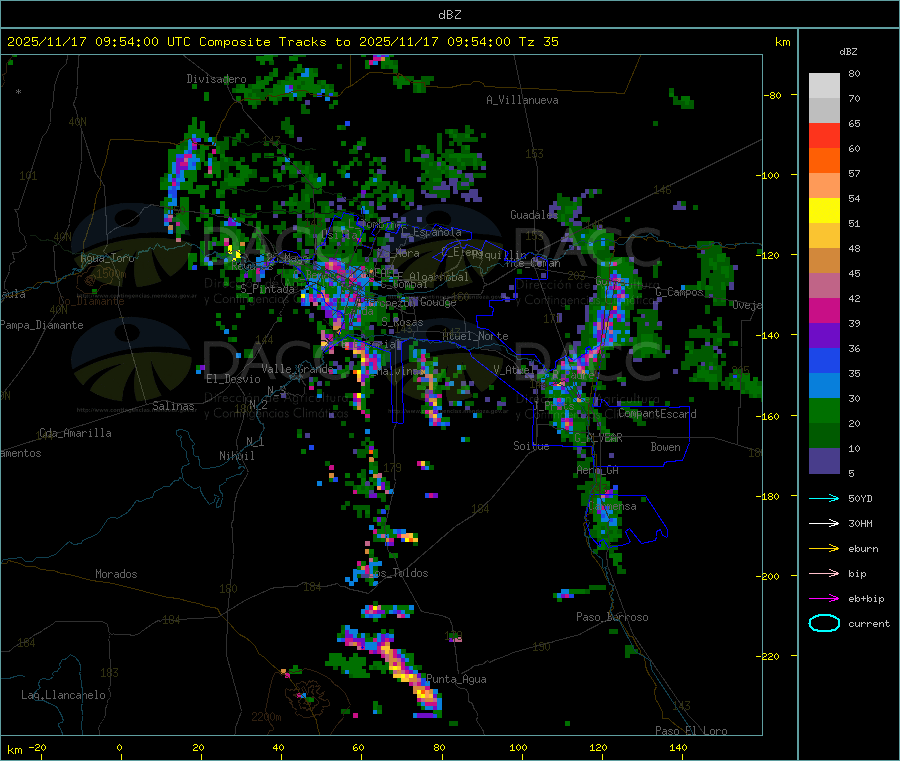Click the Agua_Toro location label

pos(107,258)
